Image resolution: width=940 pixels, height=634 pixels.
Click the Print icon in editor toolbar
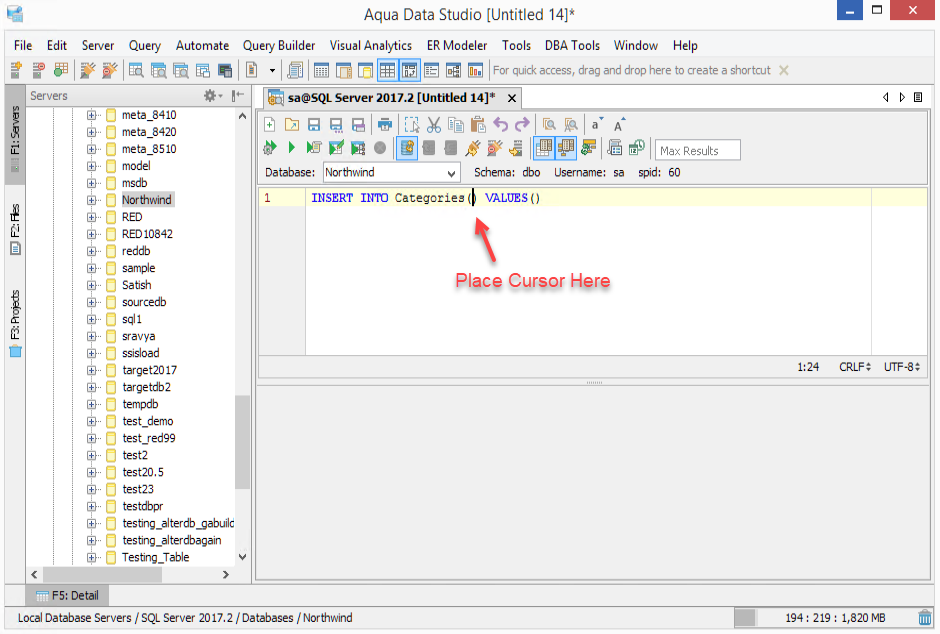pyautogui.click(x=385, y=125)
